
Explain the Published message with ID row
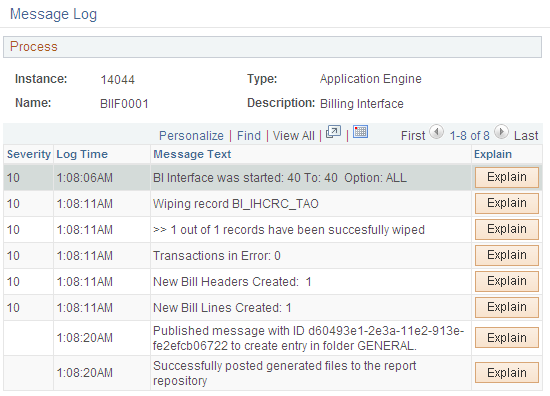pyautogui.click(x=507, y=338)
